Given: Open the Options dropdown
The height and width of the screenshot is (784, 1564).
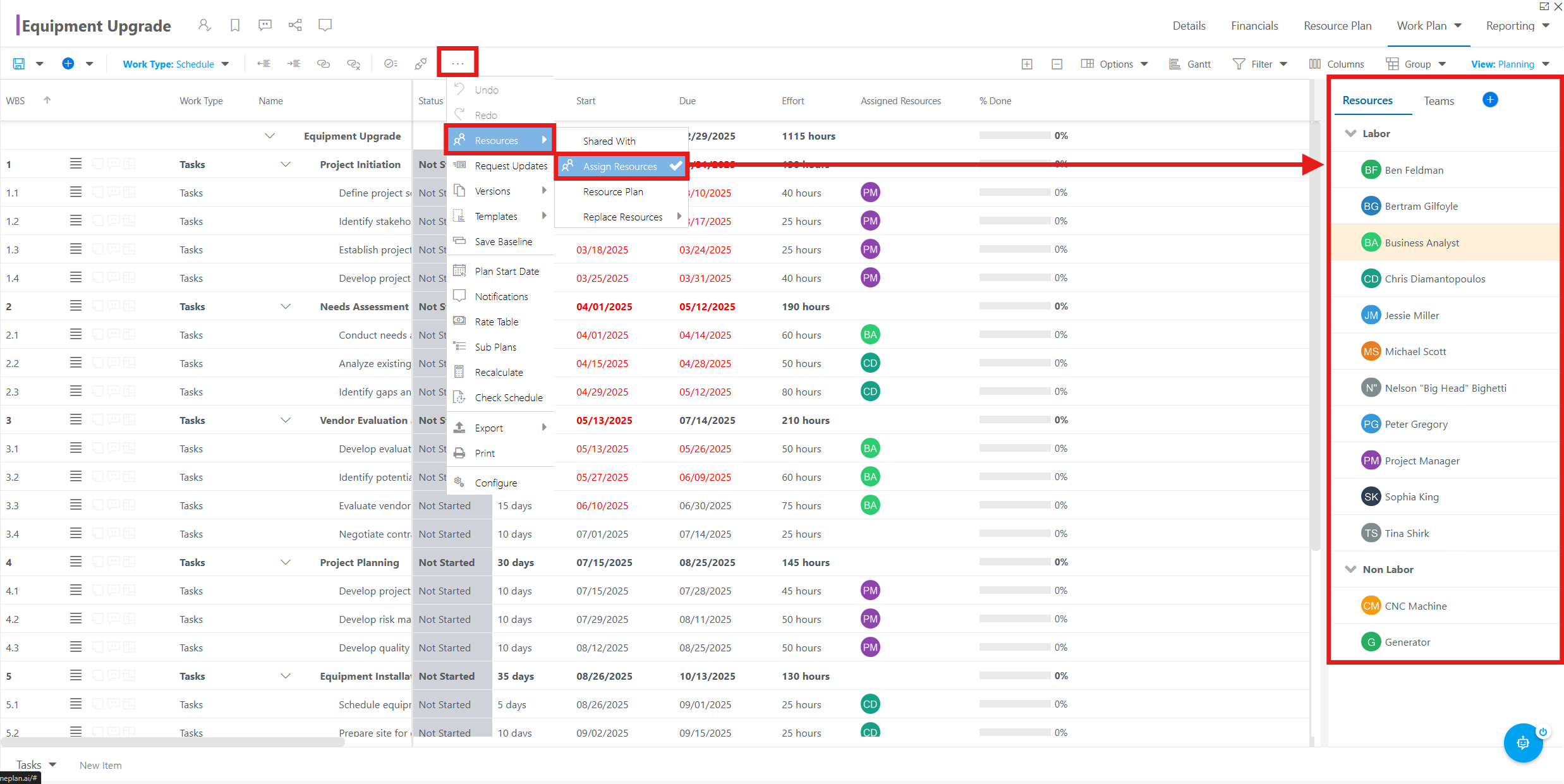Looking at the screenshot, I should (x=1115, y=64).
